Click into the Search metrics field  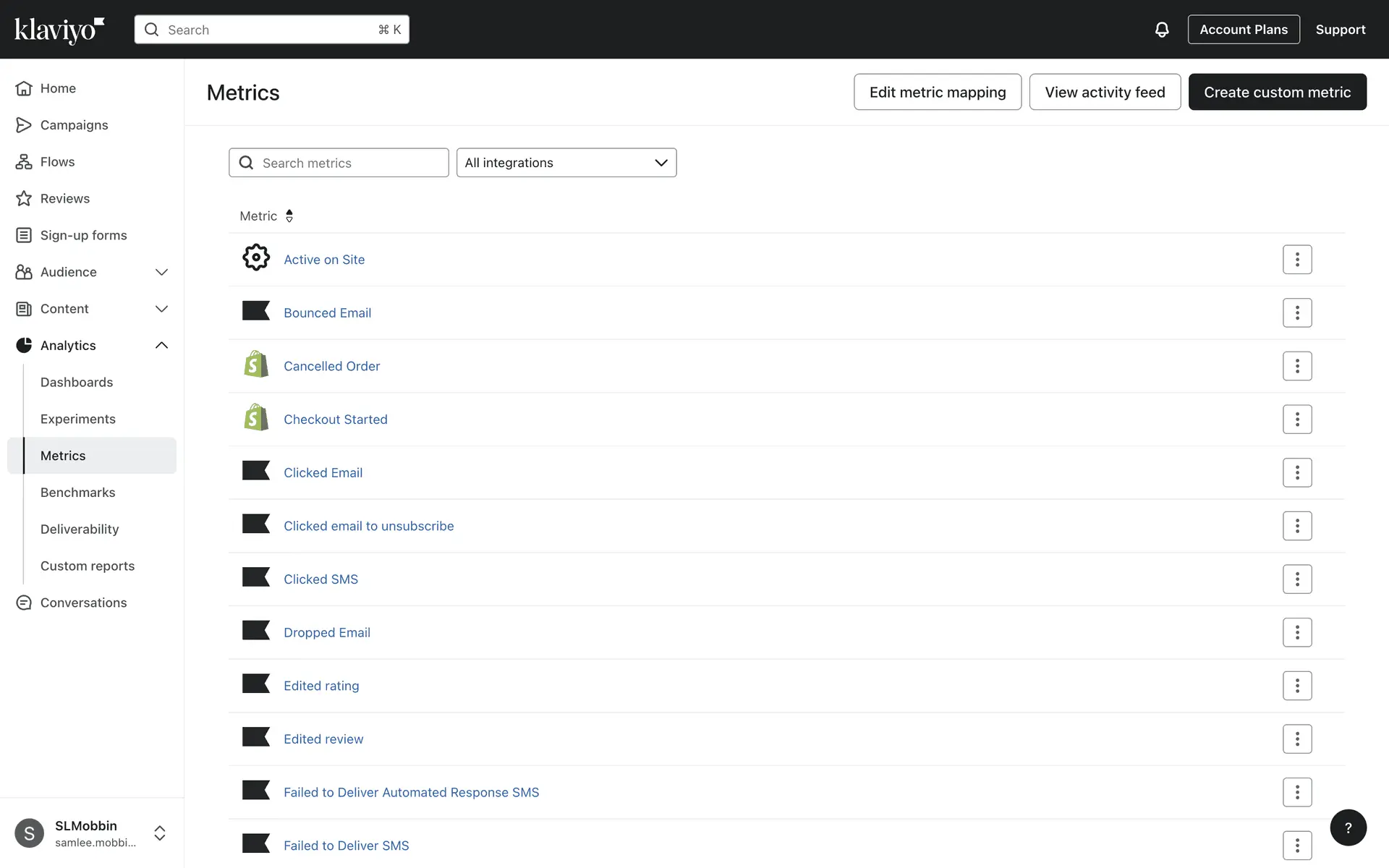pos(351,163)
